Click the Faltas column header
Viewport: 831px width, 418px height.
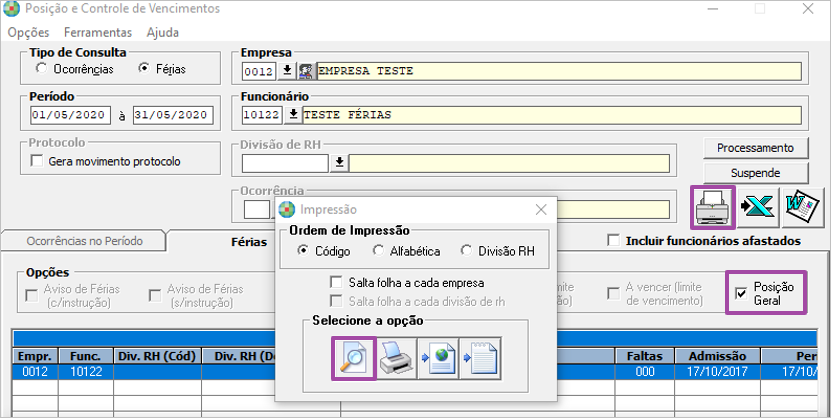tap(644, 356)
